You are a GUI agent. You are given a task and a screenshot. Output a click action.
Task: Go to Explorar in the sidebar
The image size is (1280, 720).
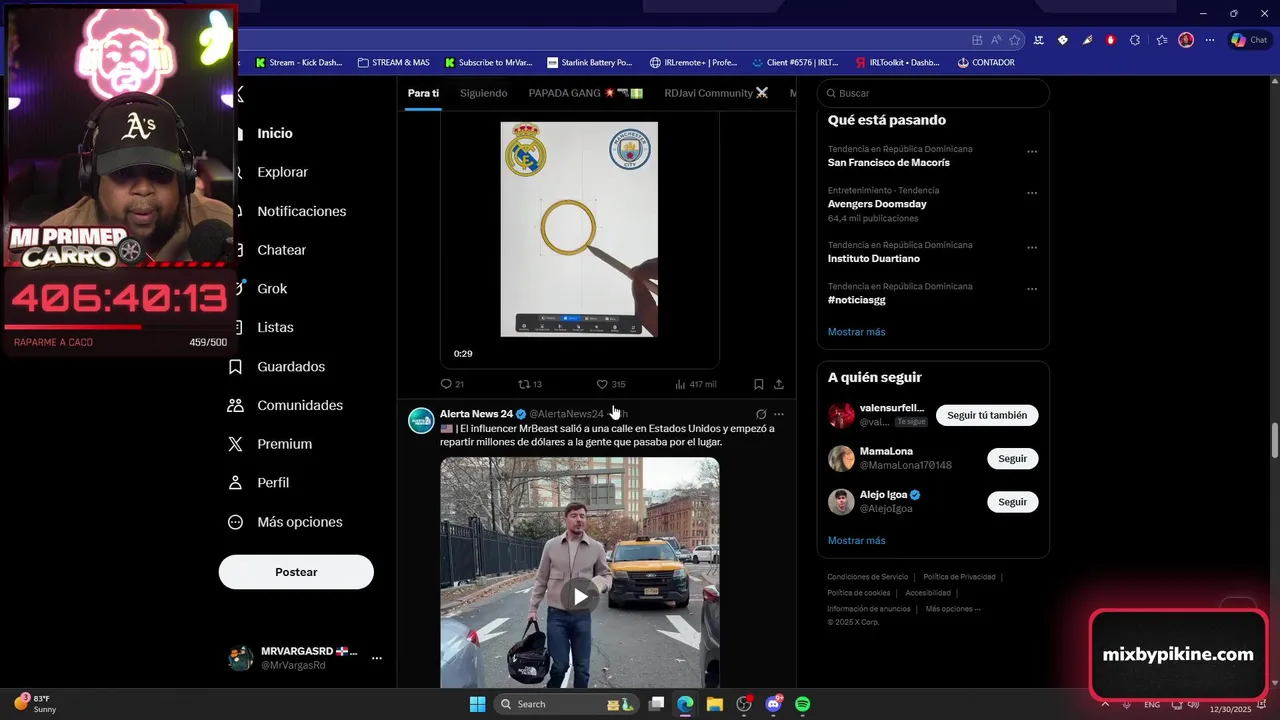[282, 172]
